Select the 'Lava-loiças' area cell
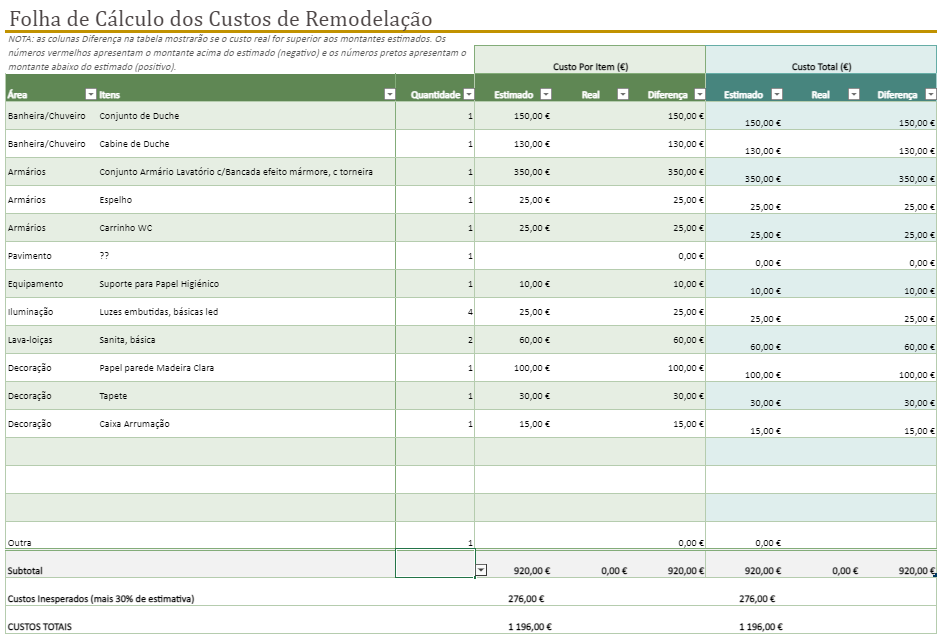This screenshot has width=937, height=636. (x=51, y=340)
